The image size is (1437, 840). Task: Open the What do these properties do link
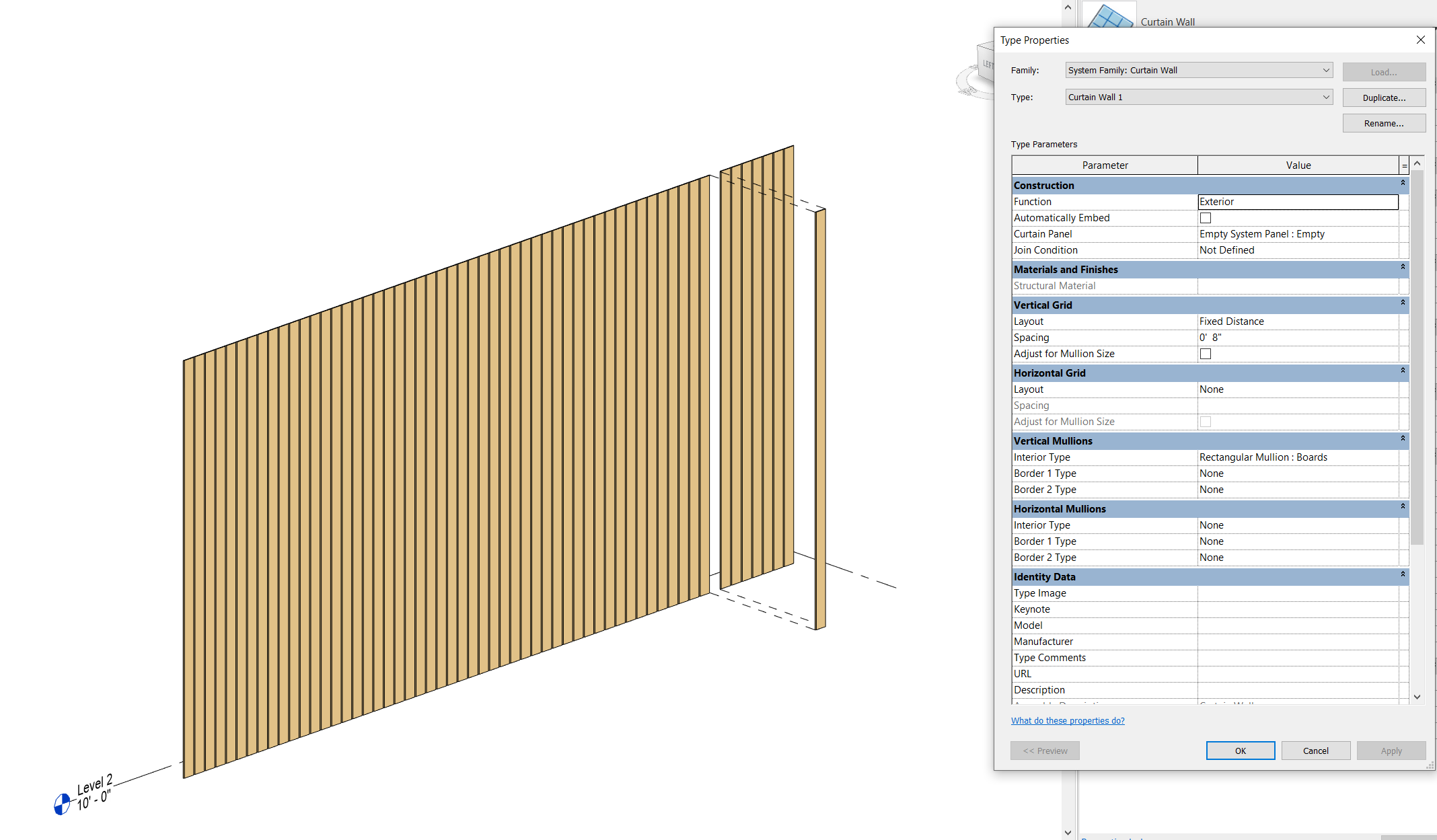pos(1068,720)
